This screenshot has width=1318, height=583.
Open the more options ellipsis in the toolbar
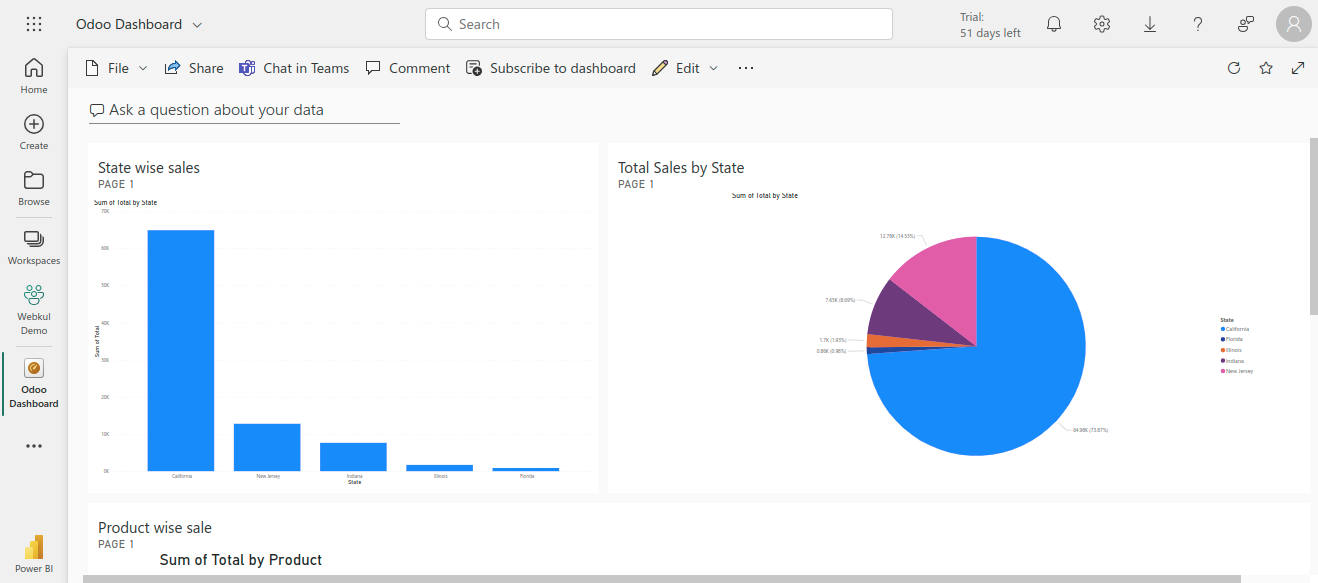click(x=745, y=67)
